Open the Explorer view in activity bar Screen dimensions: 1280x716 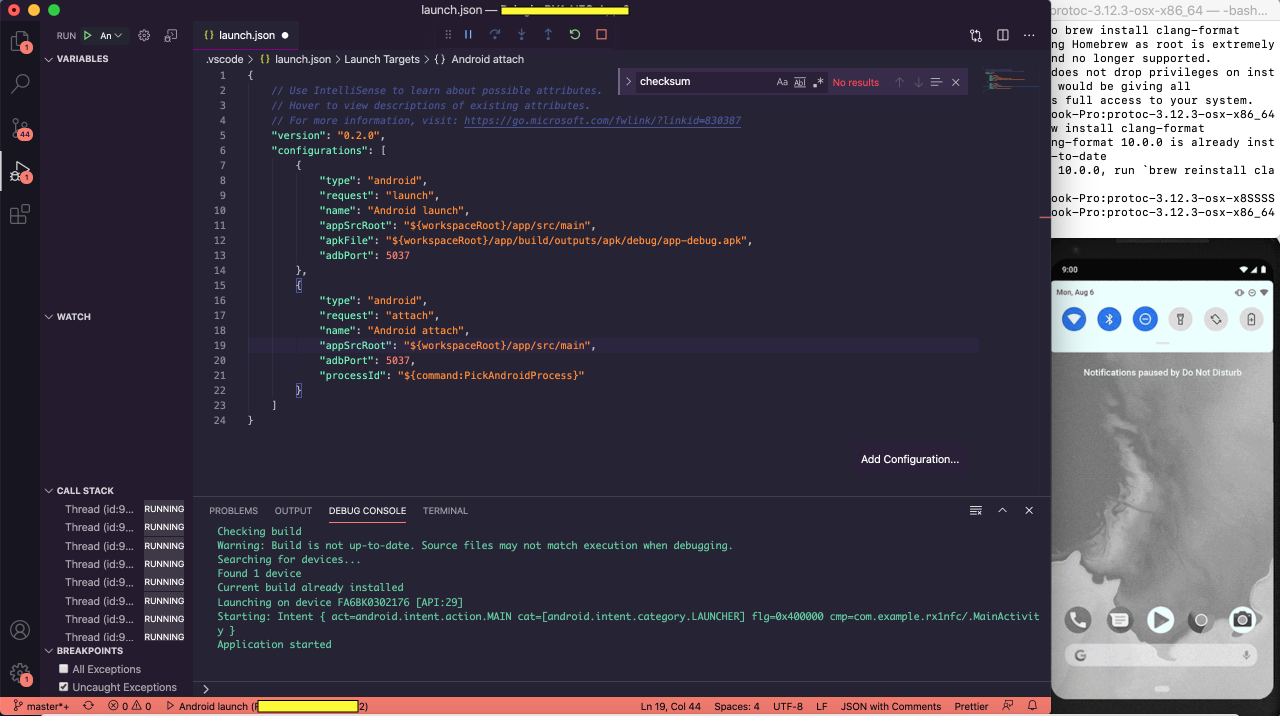tap(20, 41)
